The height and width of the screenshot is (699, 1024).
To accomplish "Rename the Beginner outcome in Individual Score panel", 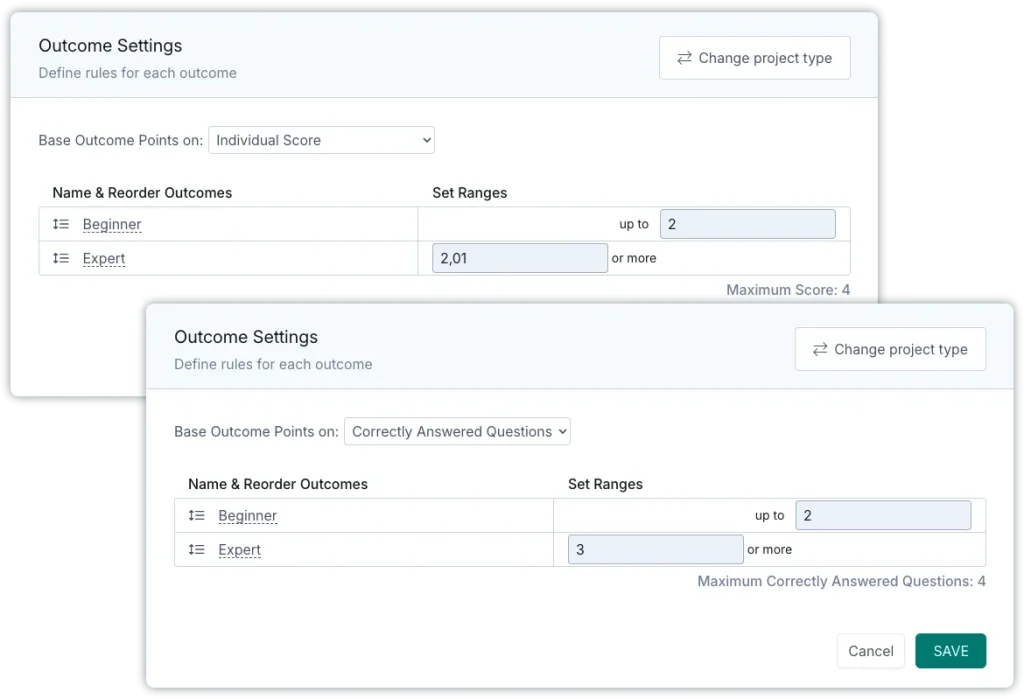I will (112, 225).
